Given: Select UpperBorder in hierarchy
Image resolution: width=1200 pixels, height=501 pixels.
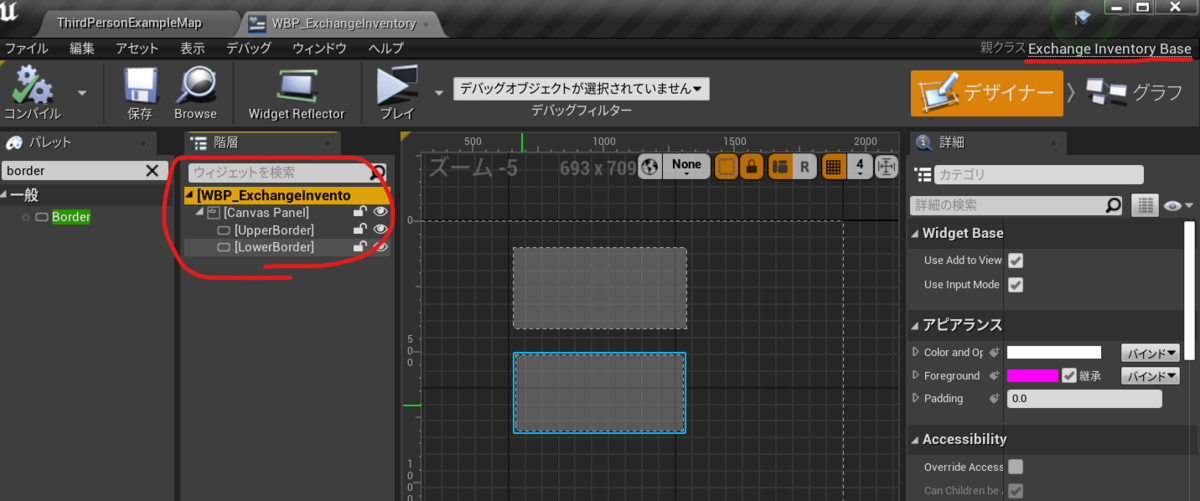Looking at the screenshot, I should pyautogui.click(x=273, y=230).
